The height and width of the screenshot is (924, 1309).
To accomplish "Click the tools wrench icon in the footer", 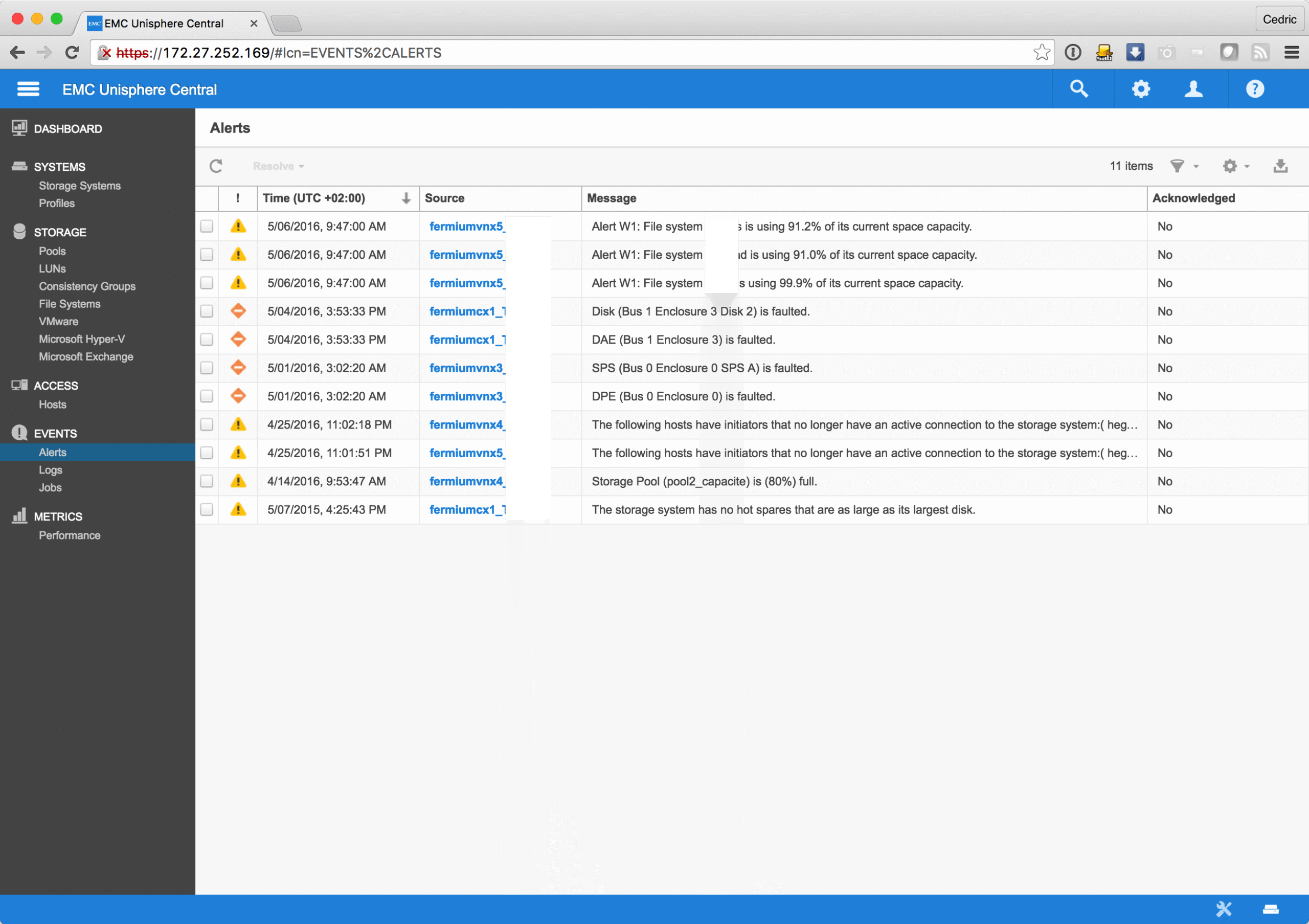I will coord(1224,909).
